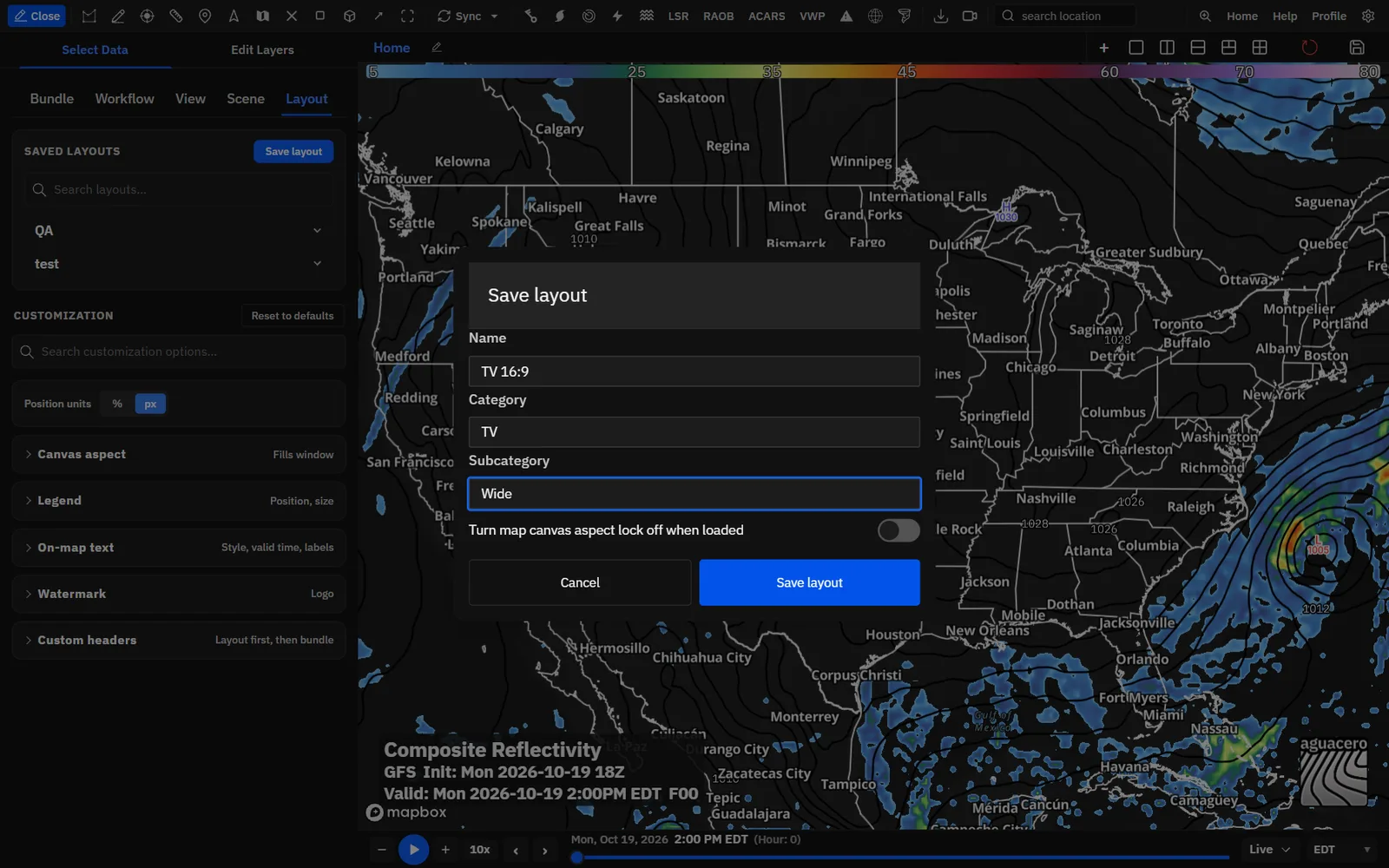The width and height of the screenshot is (1389, 868).
Task: Expand the Canvas aspect section
Action: tap(179, 454)
